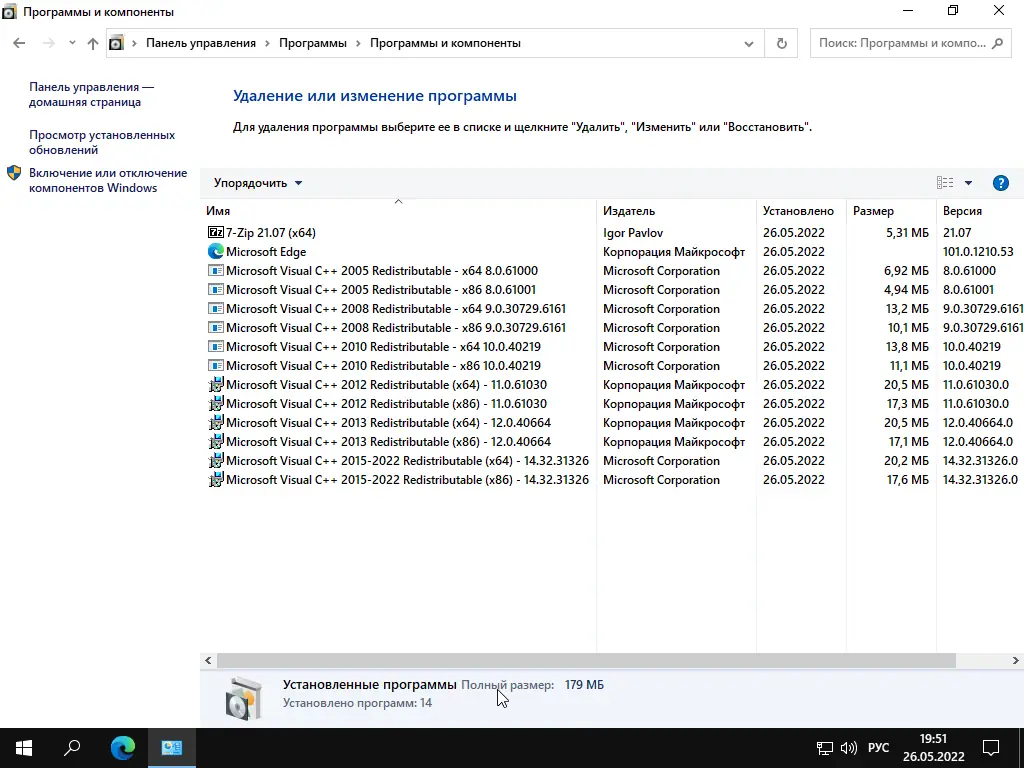Click icon of Visual C++ 2010 x86 entry

point(216,365)
